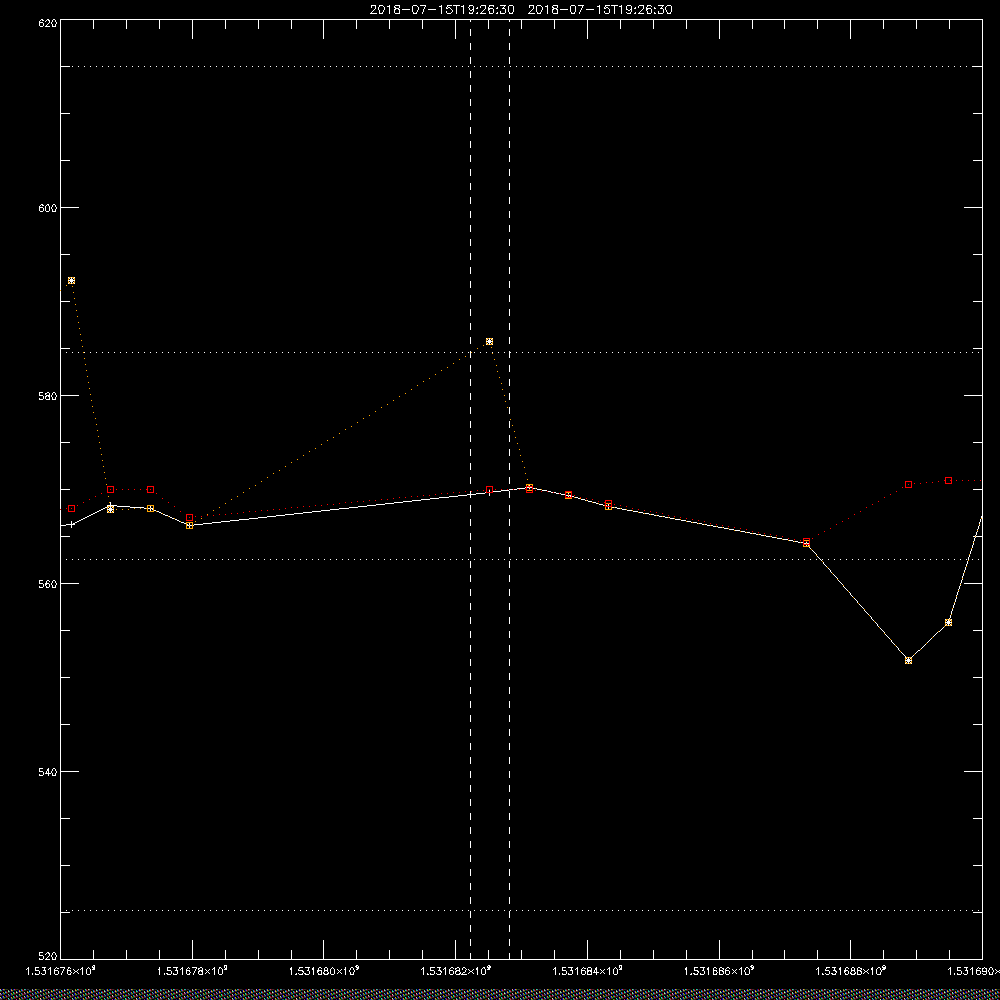
Task: Pick the lowest data point near 552
Action: tap(908, 661)
